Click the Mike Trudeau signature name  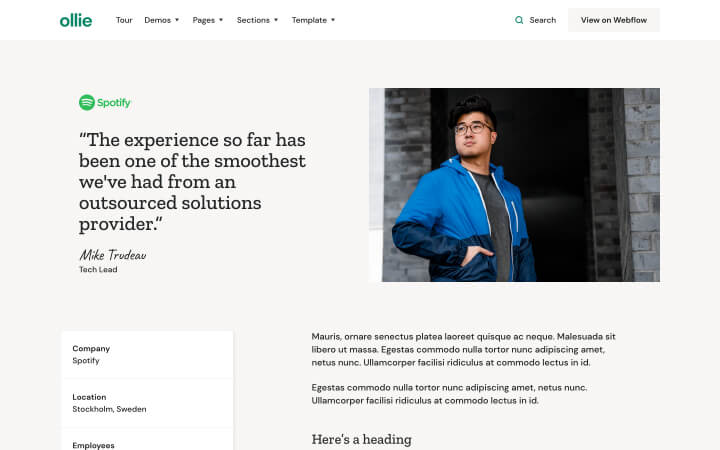pyautogui.click(x=113, y=255)
